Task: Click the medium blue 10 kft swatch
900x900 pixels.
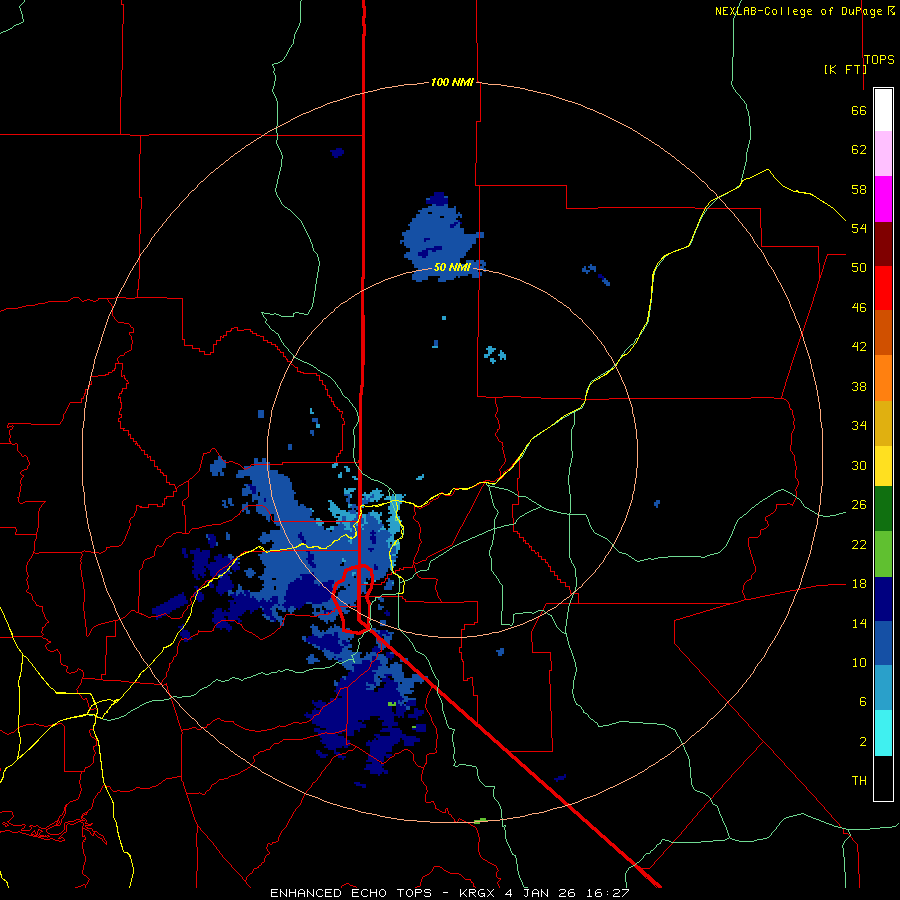Action: point(883,643)
